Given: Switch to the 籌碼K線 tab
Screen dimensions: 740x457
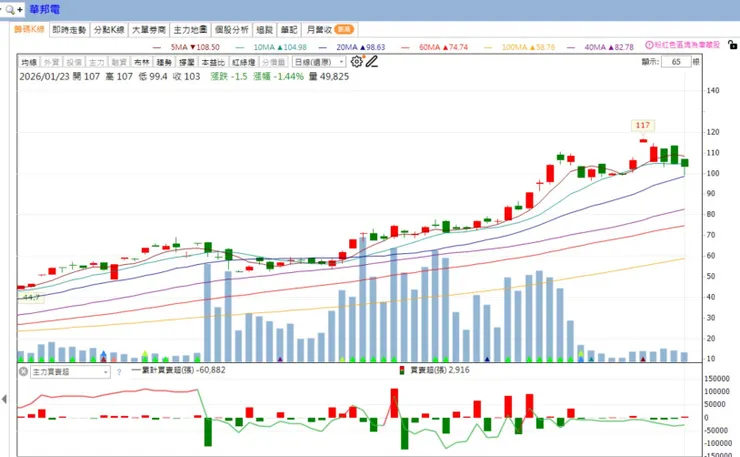Looking at the screenshot, I should [29, 29].
